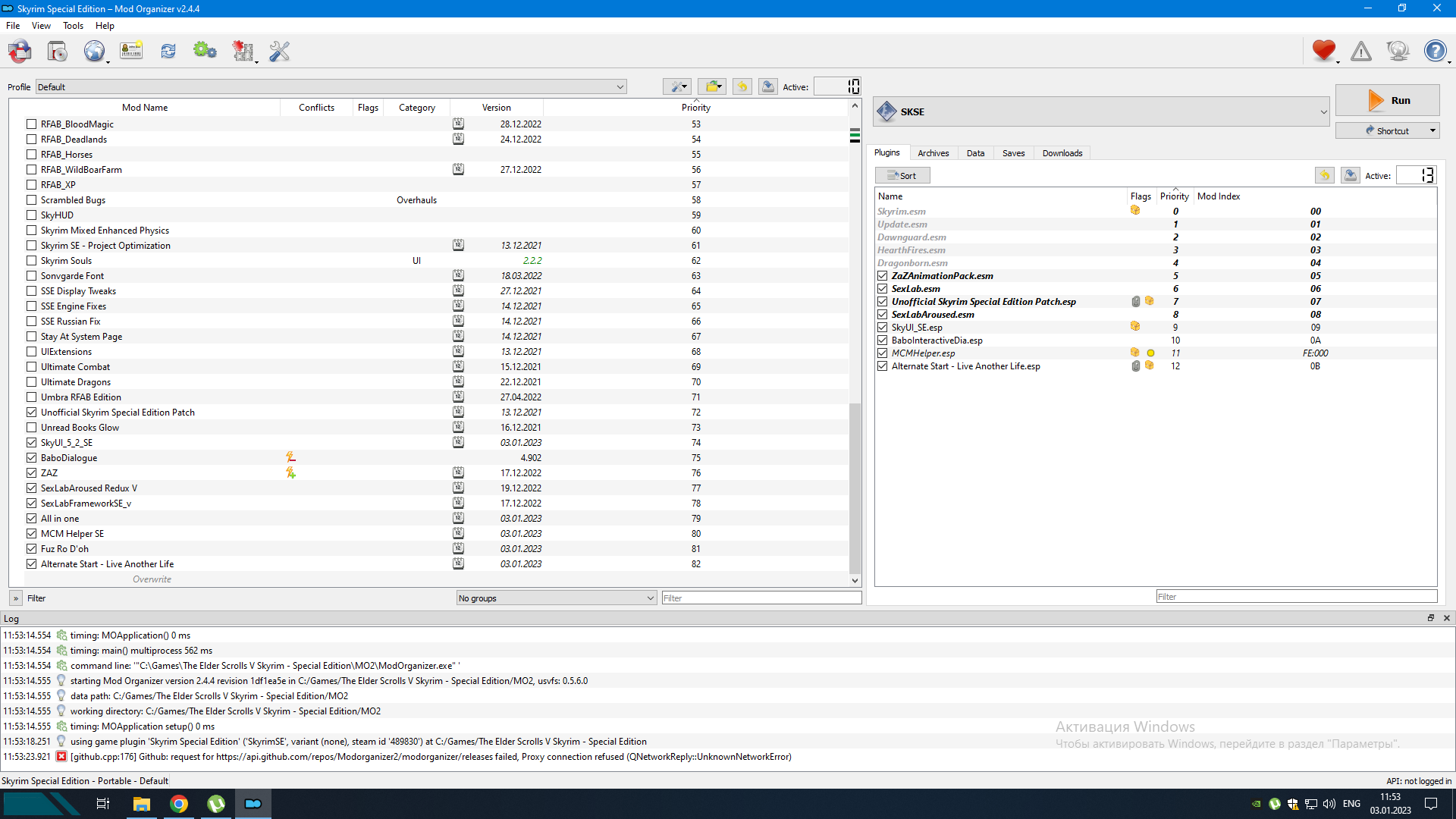Click the mod list Filter text field

point(761,598)
